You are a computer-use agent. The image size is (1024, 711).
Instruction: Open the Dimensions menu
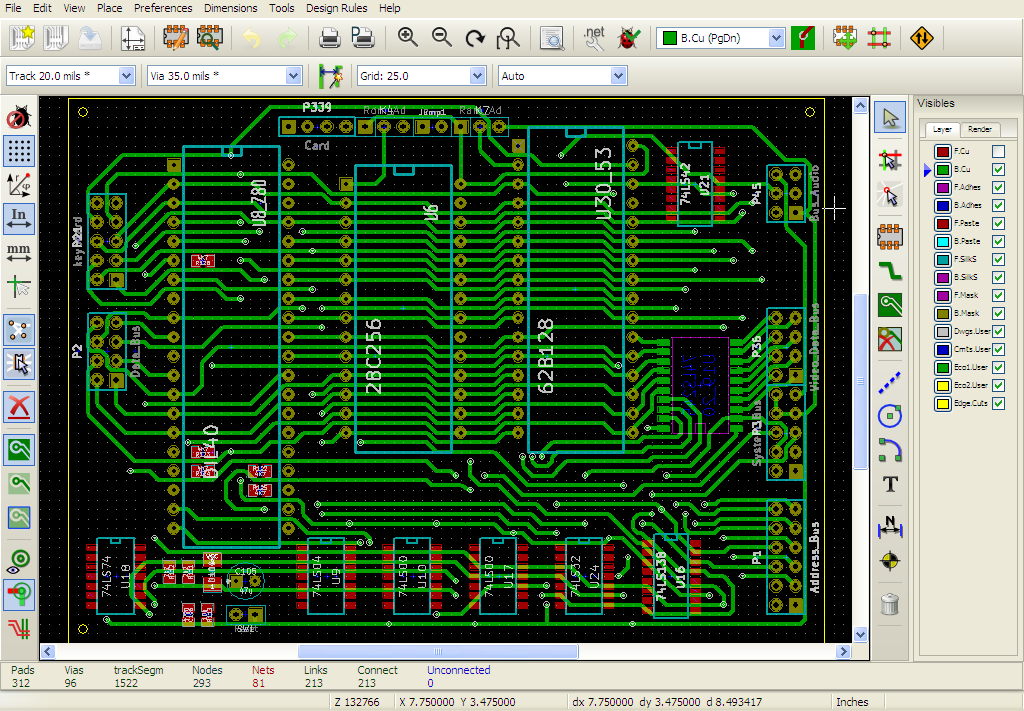(230, 8)
